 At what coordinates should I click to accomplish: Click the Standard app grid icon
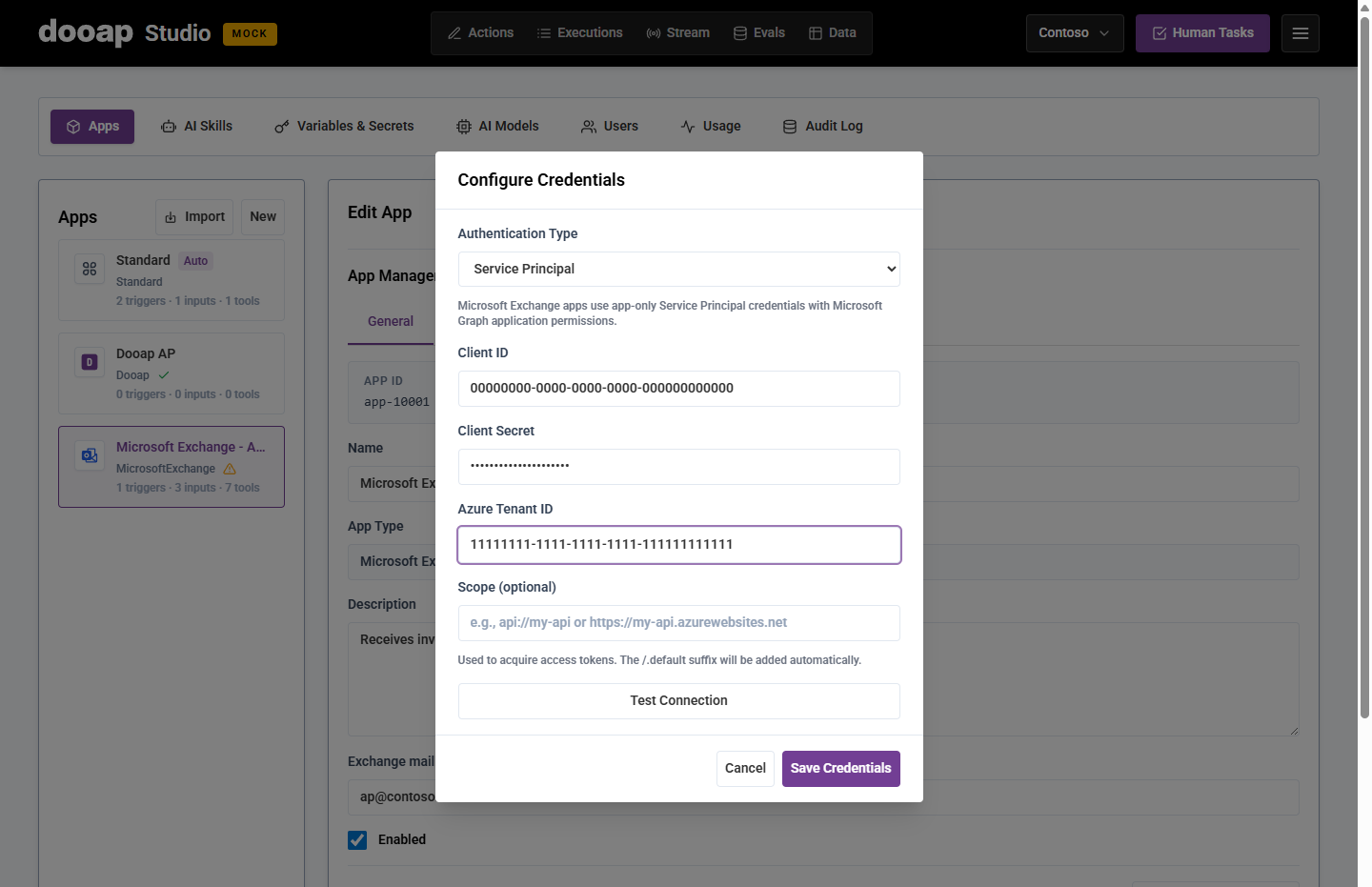coord(90,269)
